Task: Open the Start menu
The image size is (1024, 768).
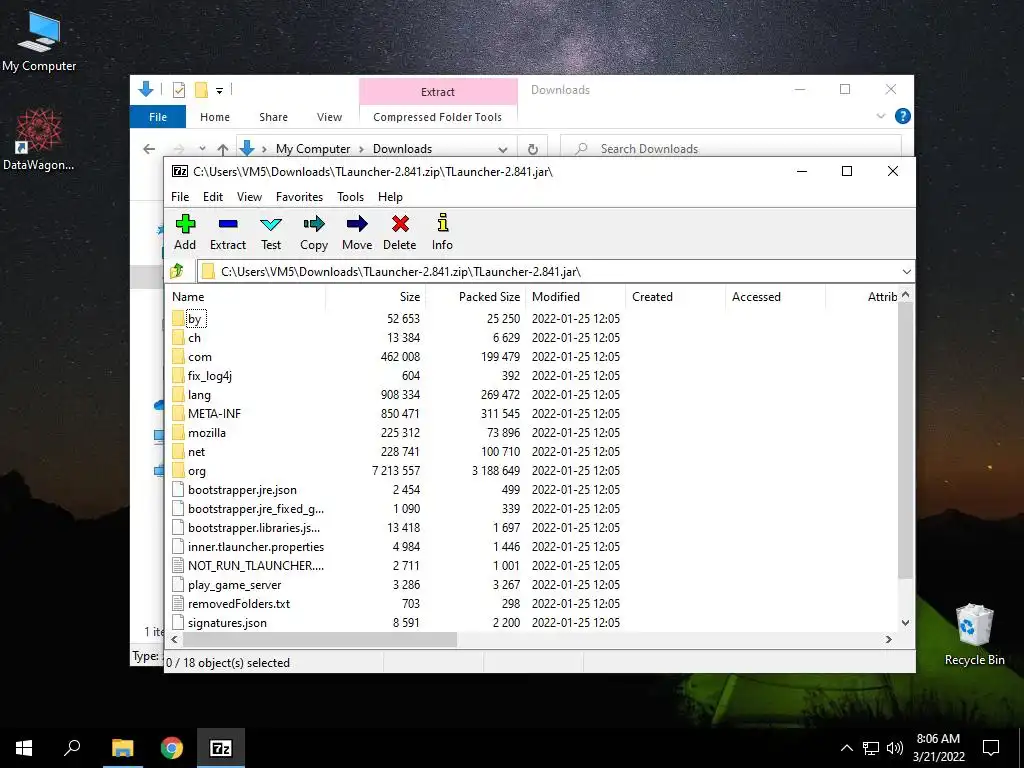Action: (24, 748)
